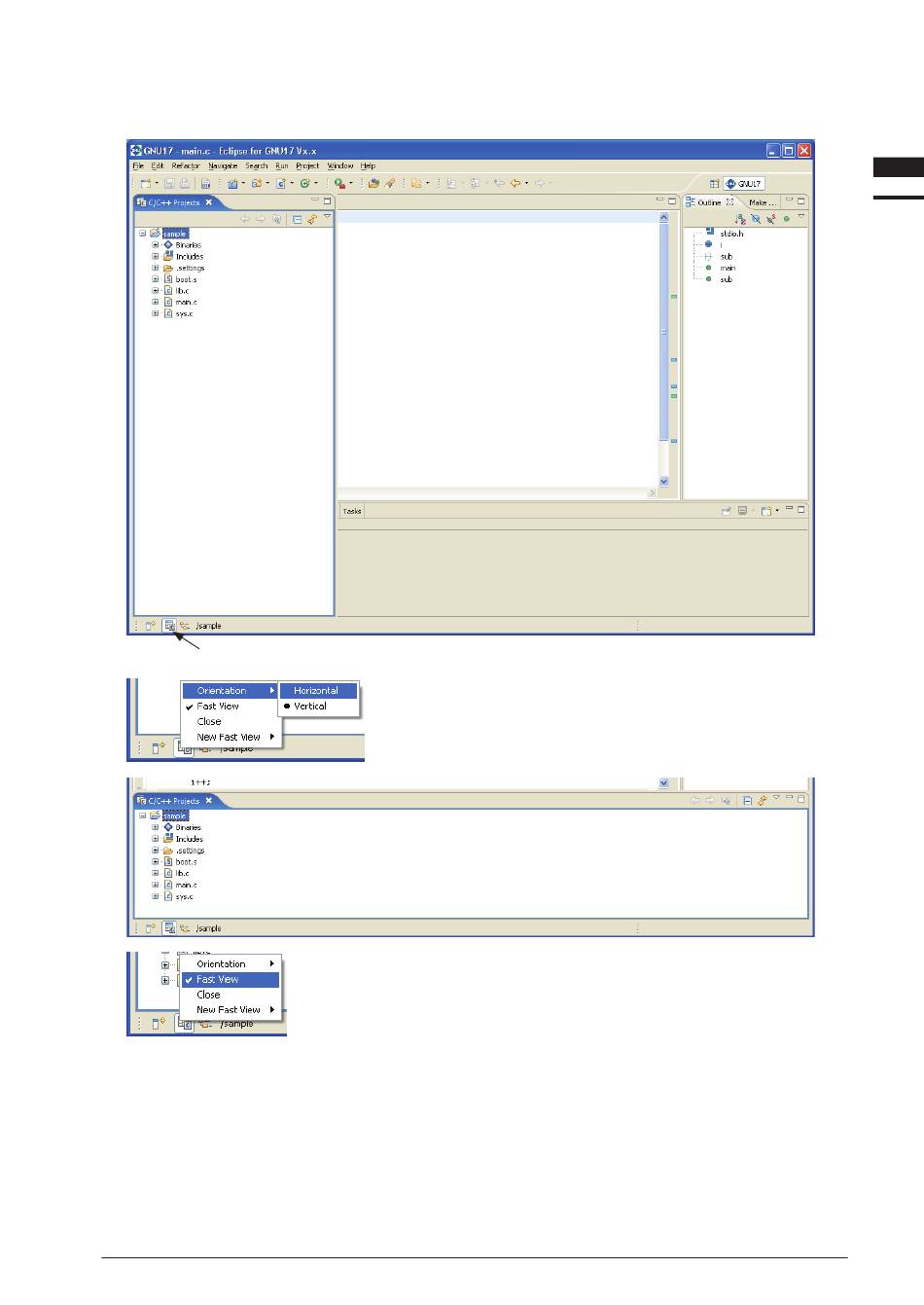Switch to the Make tab beside Outline

coord(762,202)
